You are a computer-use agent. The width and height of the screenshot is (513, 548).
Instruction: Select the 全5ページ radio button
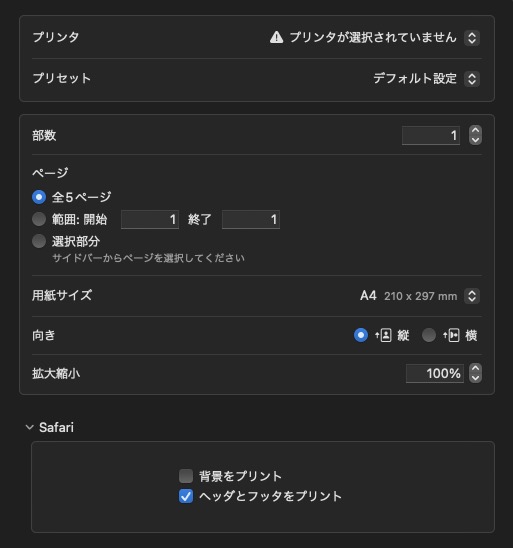[39, 197]
